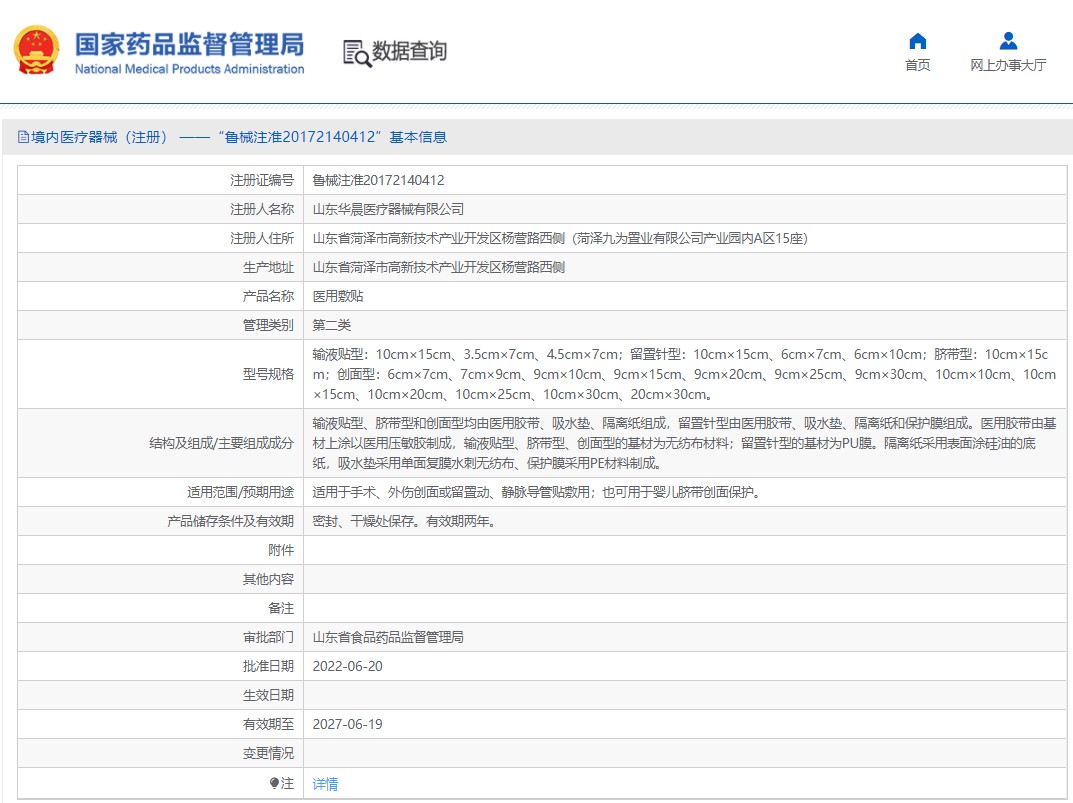
Task: Click the bulb icon beside 注
Action: click(x=274, y=783)
